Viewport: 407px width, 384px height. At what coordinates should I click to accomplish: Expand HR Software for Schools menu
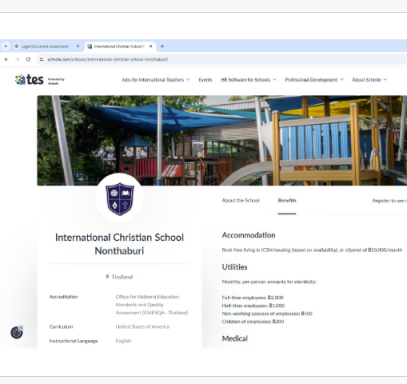point(248,80)
